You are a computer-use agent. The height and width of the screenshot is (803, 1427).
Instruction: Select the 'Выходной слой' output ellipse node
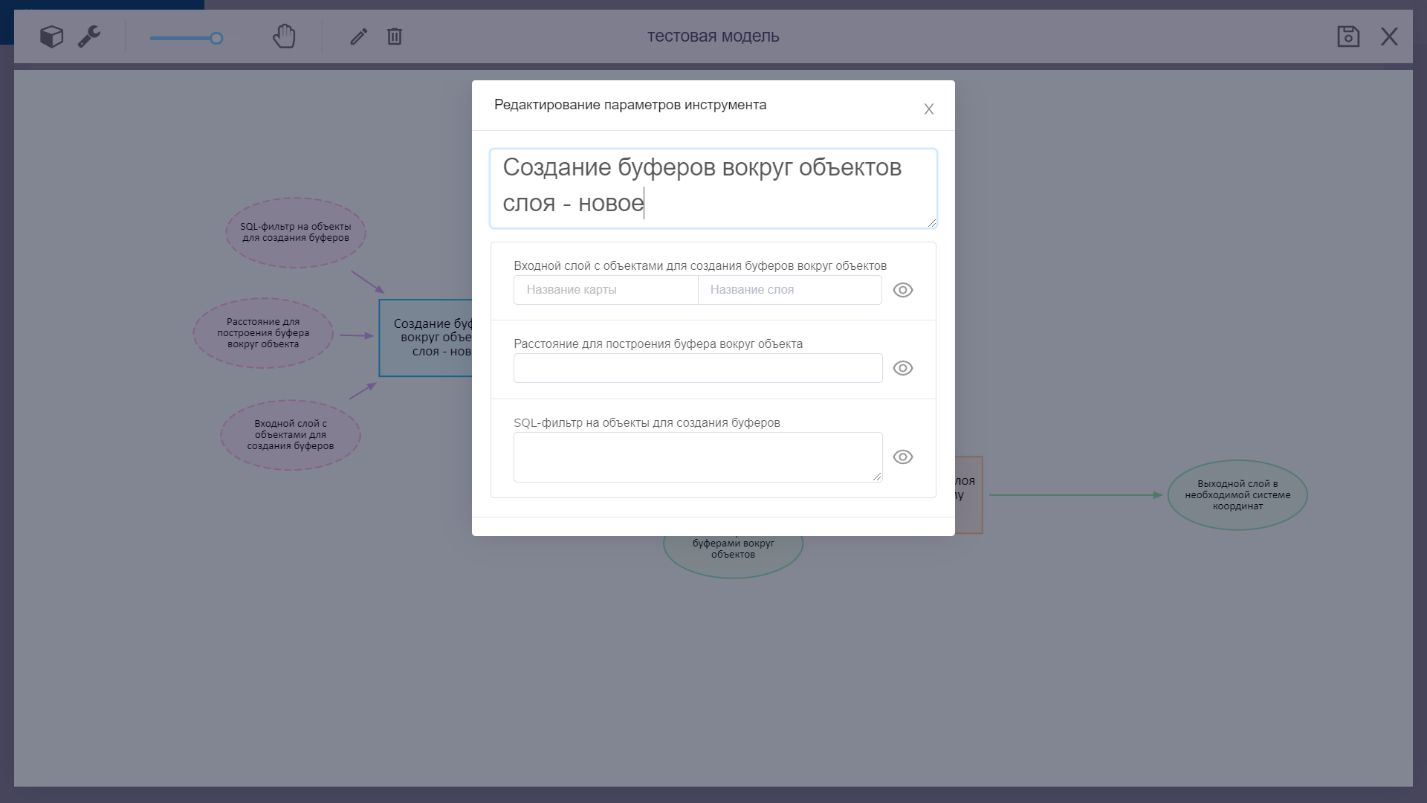click(x=1237, y=495)
